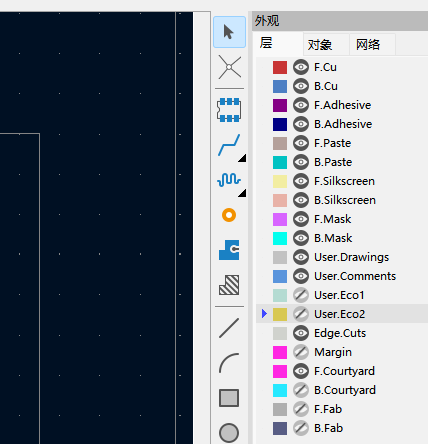Expand the route track tool corner arrow

pyautogui.click(x=243, y=158)
